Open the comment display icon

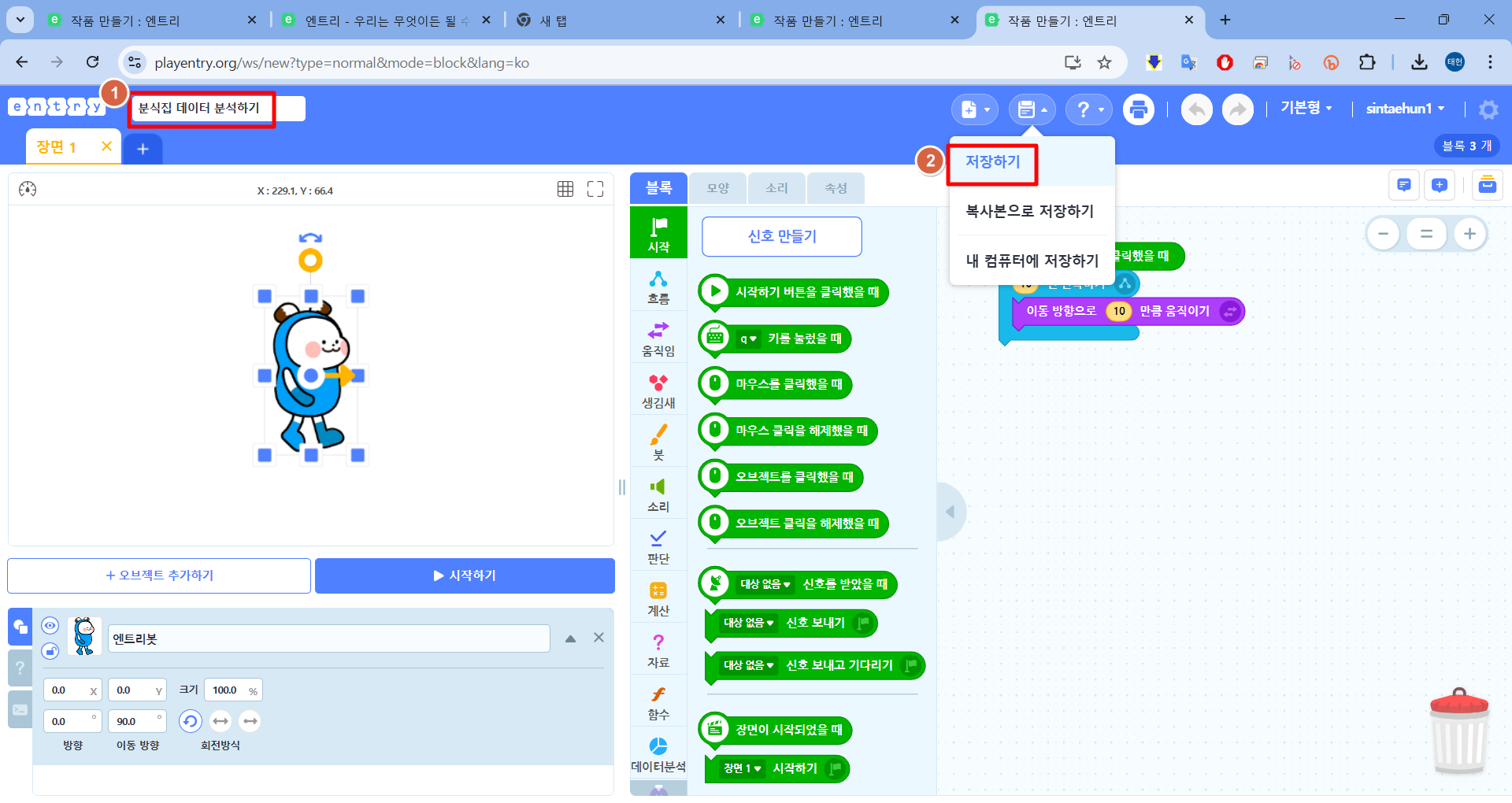1403,185
